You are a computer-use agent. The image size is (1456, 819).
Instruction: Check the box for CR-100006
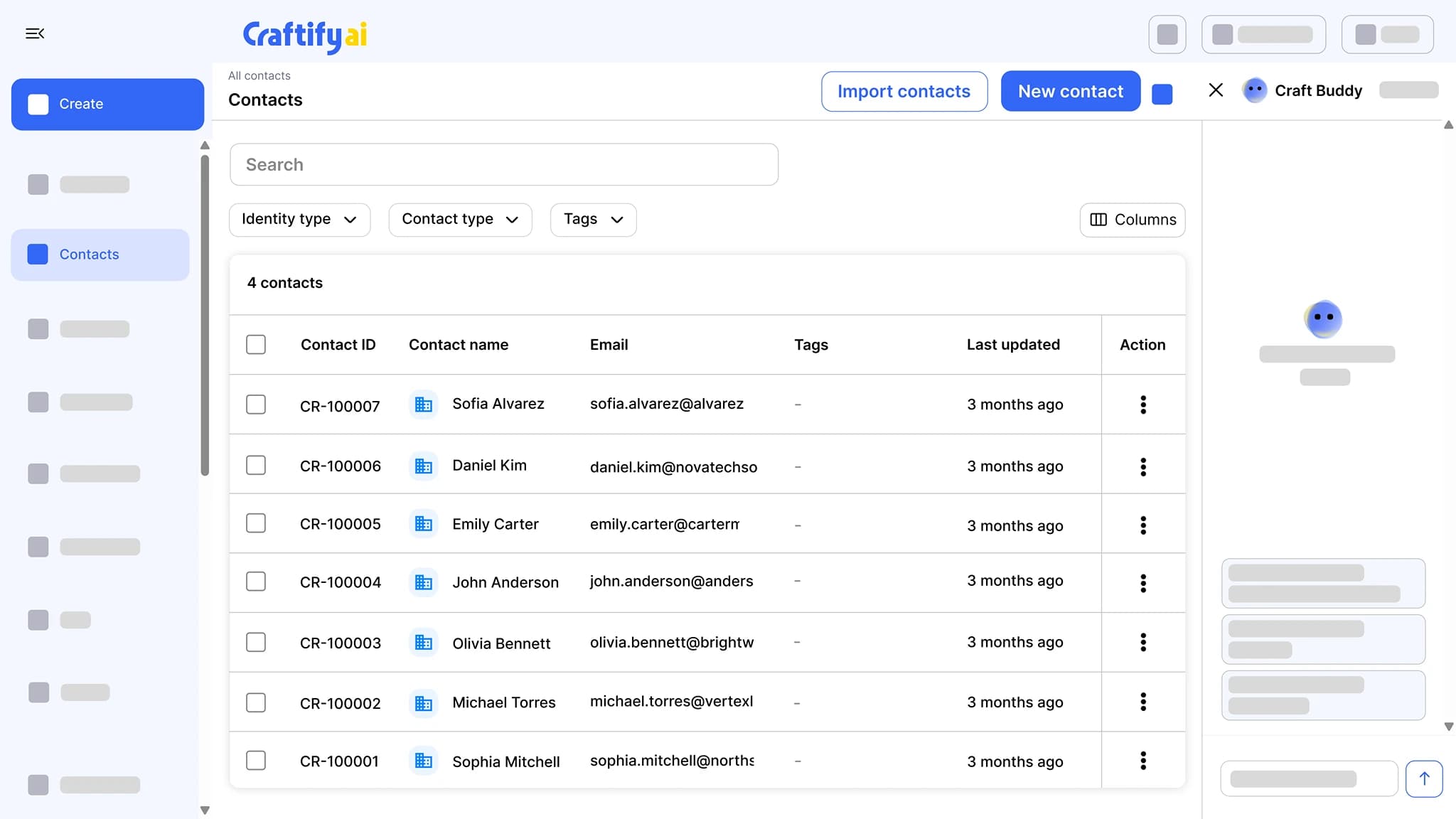coord(256,465)
